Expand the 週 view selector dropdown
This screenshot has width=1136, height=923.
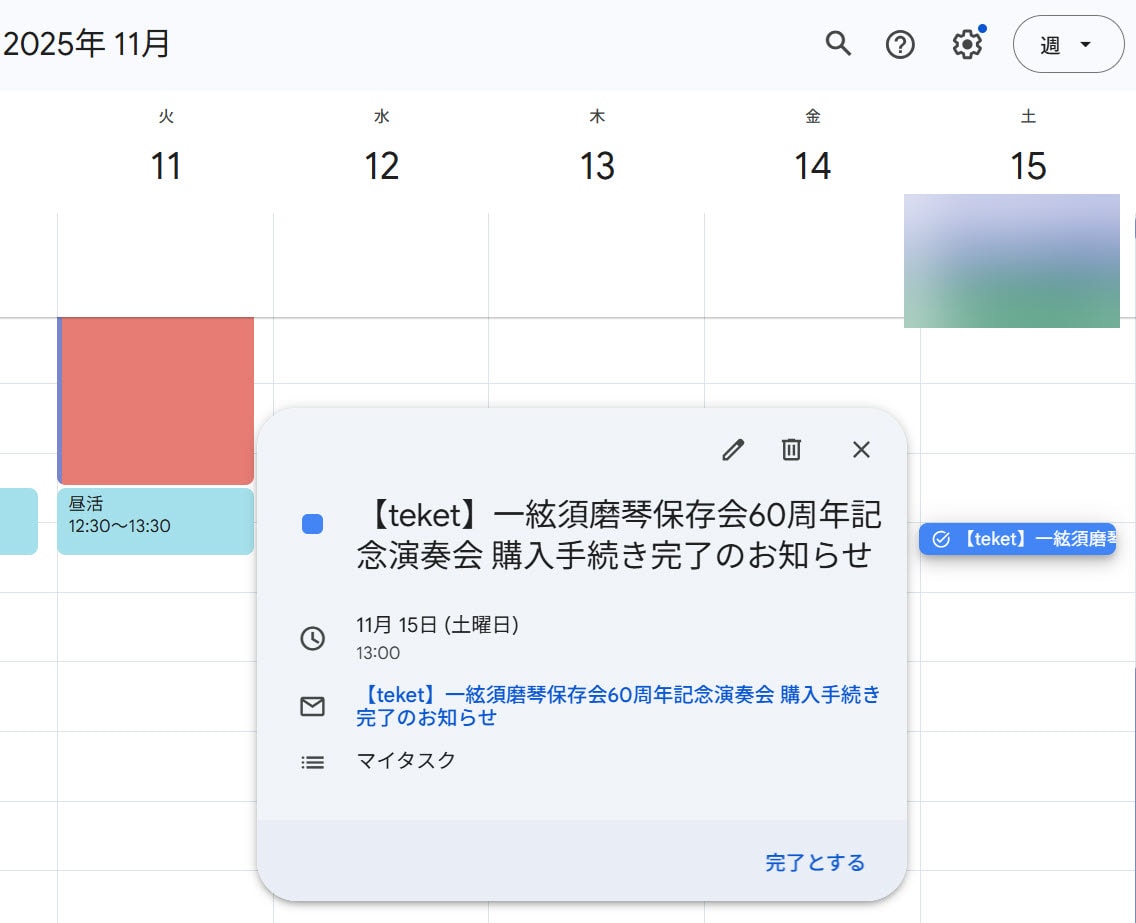[x=1068, y=45]
